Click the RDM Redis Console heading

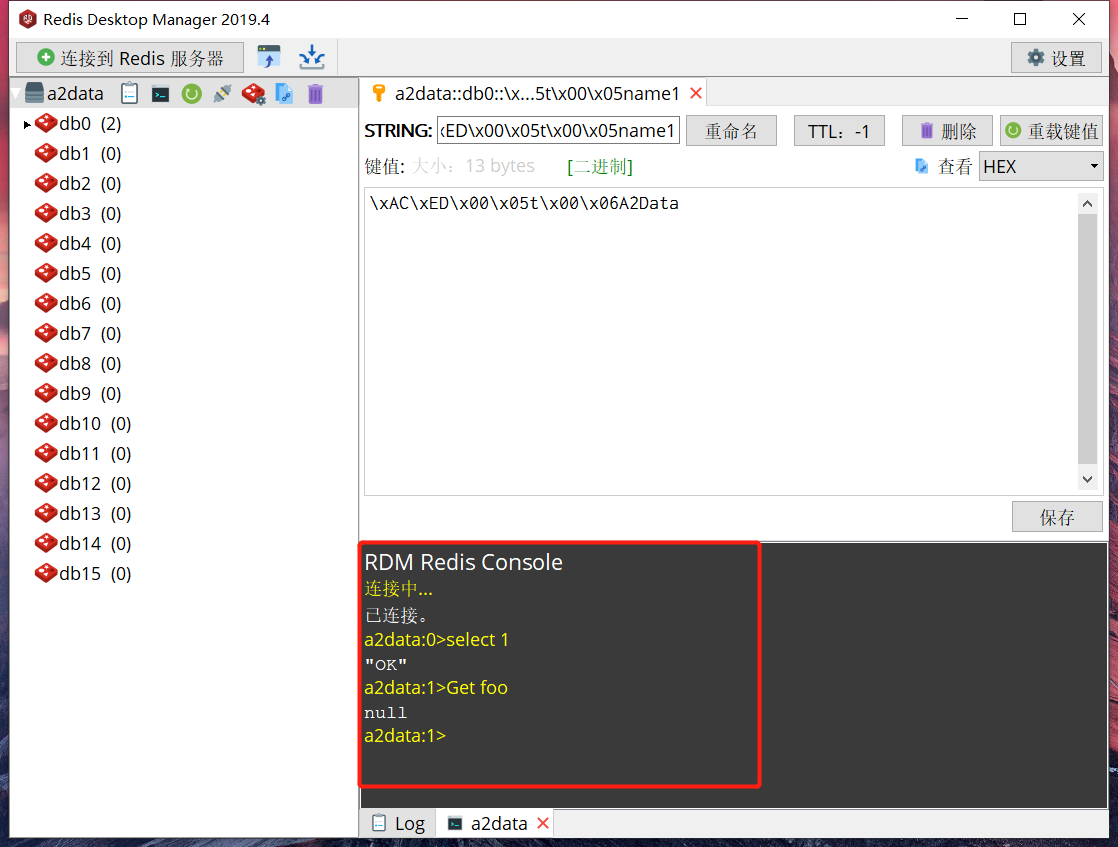point(463,562)
